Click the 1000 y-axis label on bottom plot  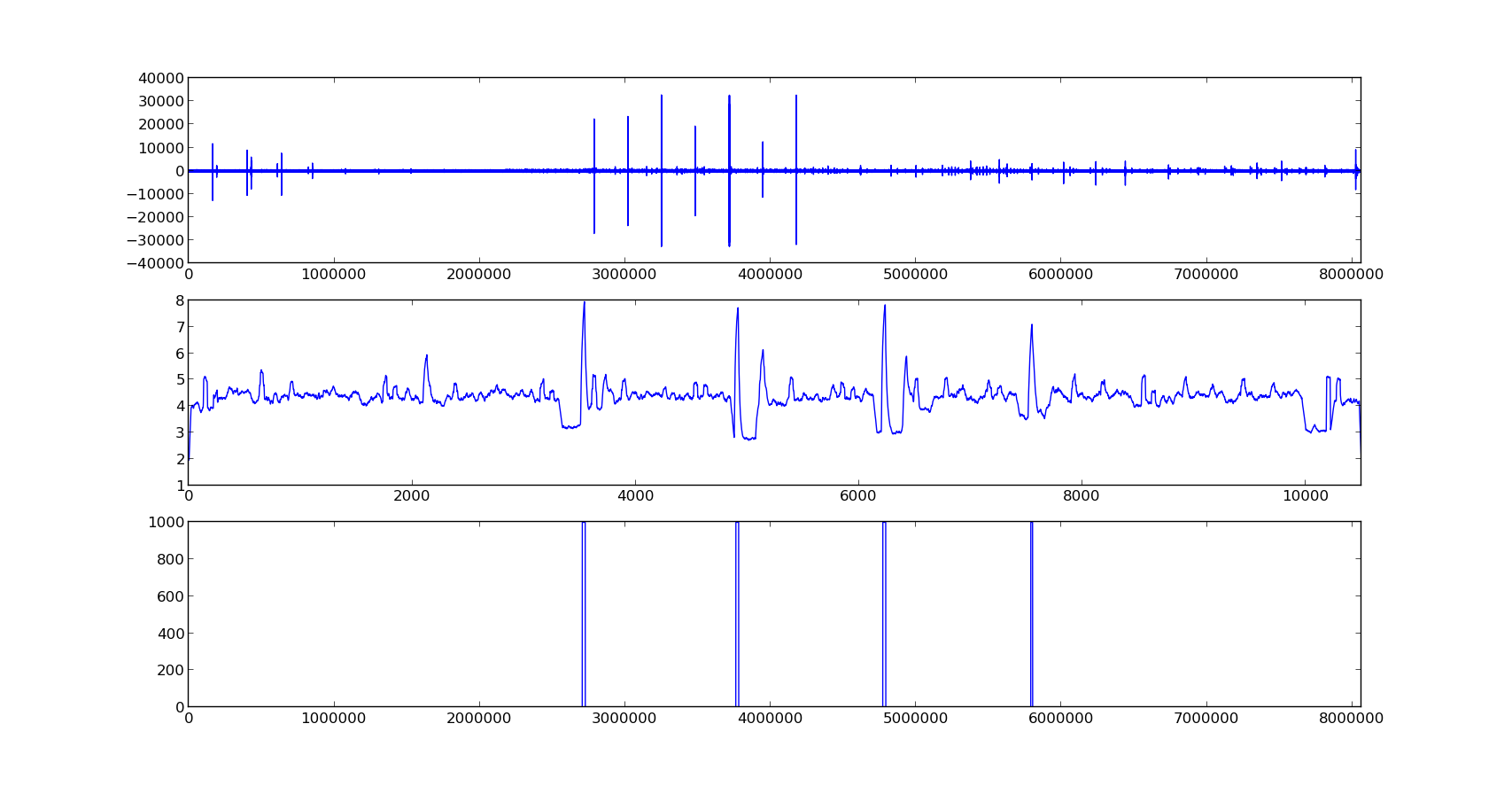[167, 522]
